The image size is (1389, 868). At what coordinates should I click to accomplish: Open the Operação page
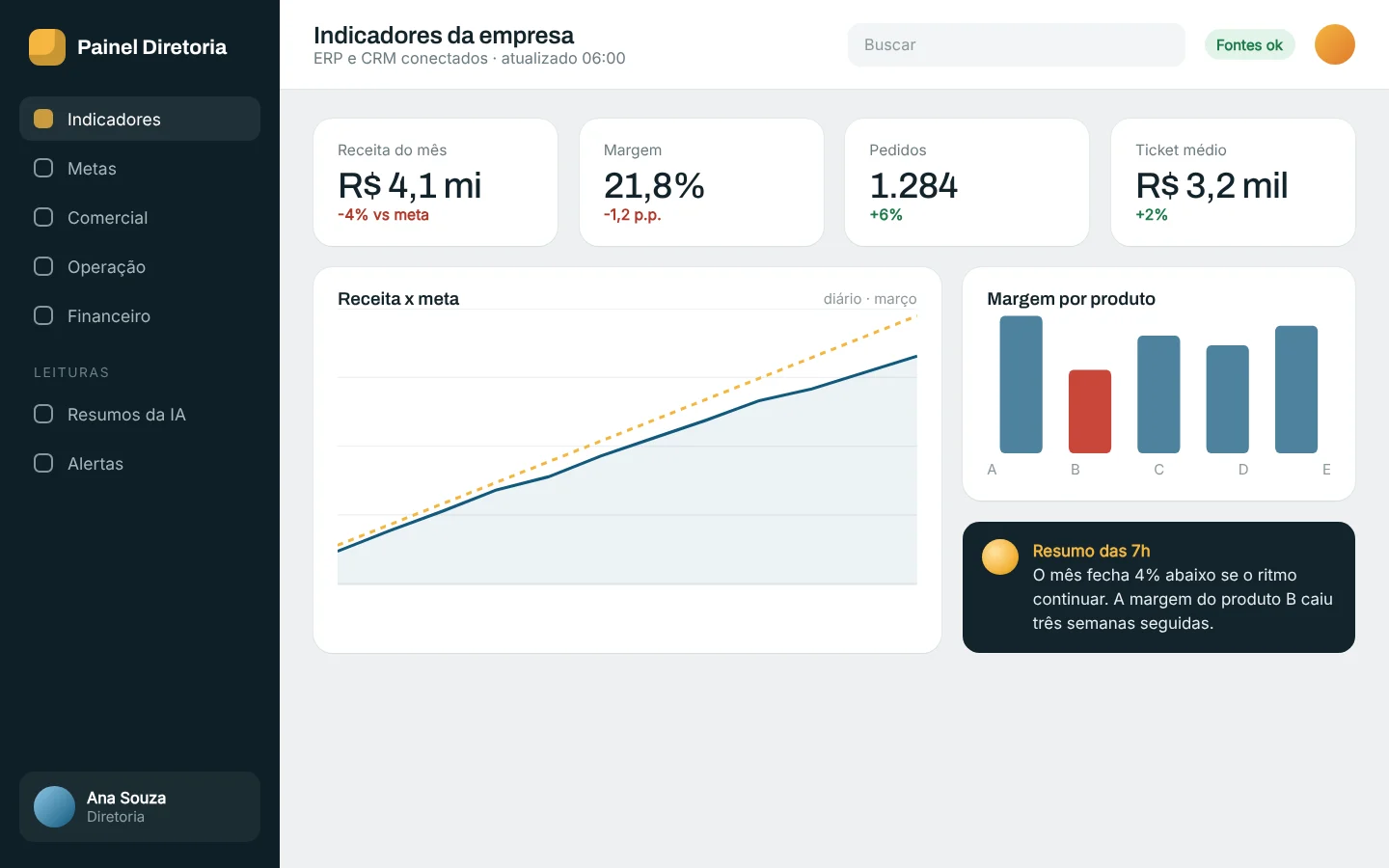140,266
